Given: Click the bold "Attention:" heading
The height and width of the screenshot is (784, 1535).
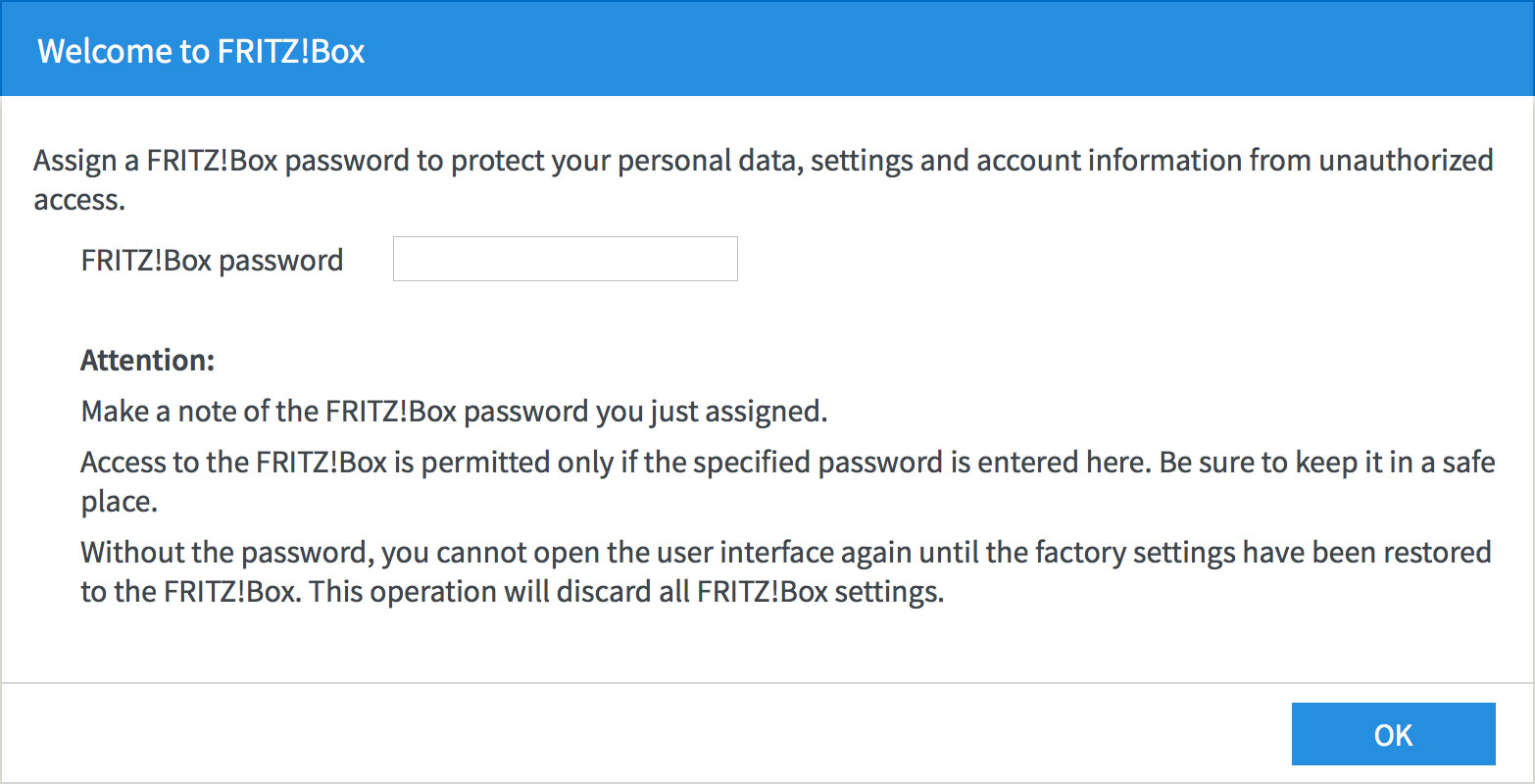Looking at the screenshot, I should [147, 360].
